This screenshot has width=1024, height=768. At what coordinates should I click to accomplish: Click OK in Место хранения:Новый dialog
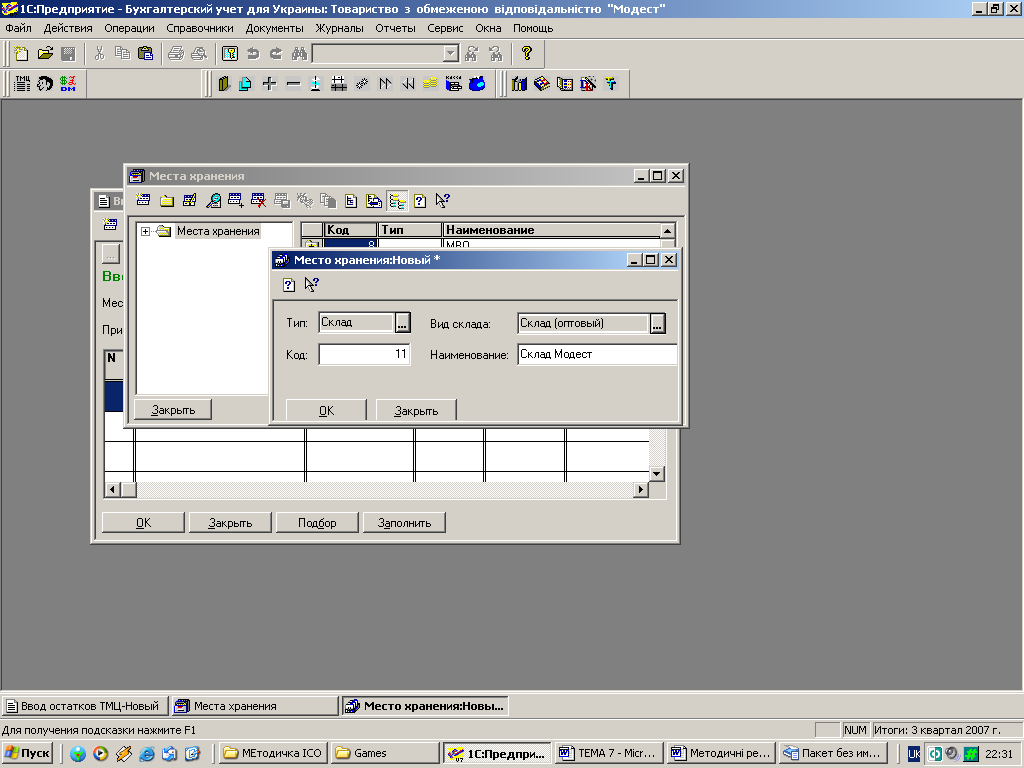[326, 410]
